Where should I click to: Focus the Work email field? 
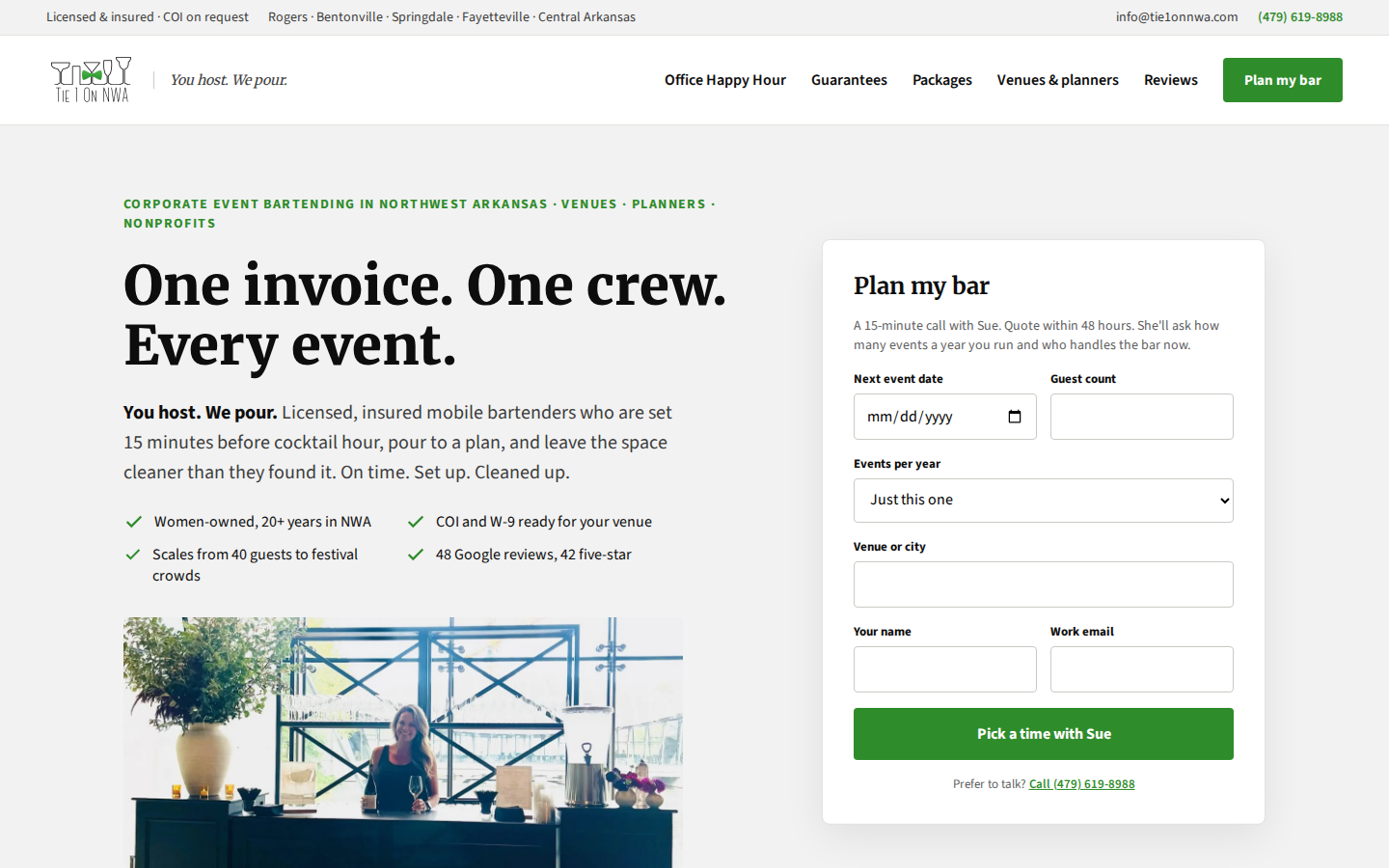1142,669
